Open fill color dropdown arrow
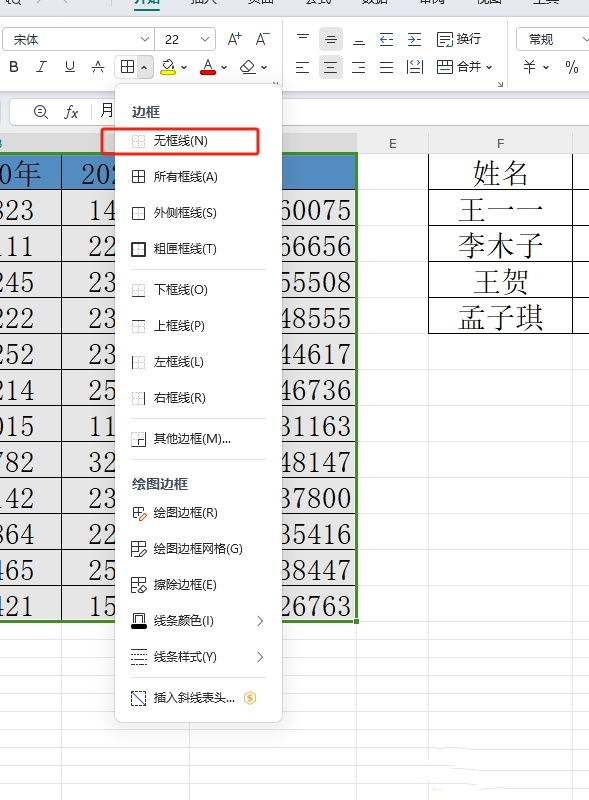 184,67
